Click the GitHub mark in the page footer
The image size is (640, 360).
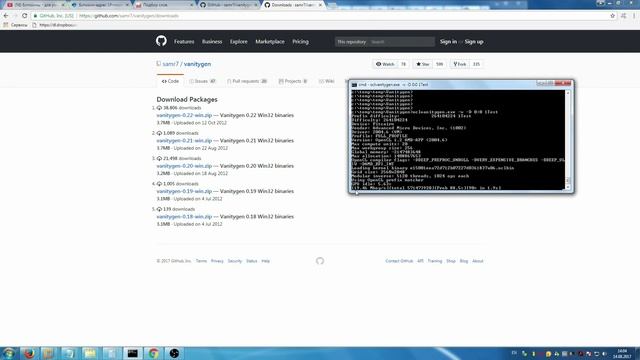[320, 261]
